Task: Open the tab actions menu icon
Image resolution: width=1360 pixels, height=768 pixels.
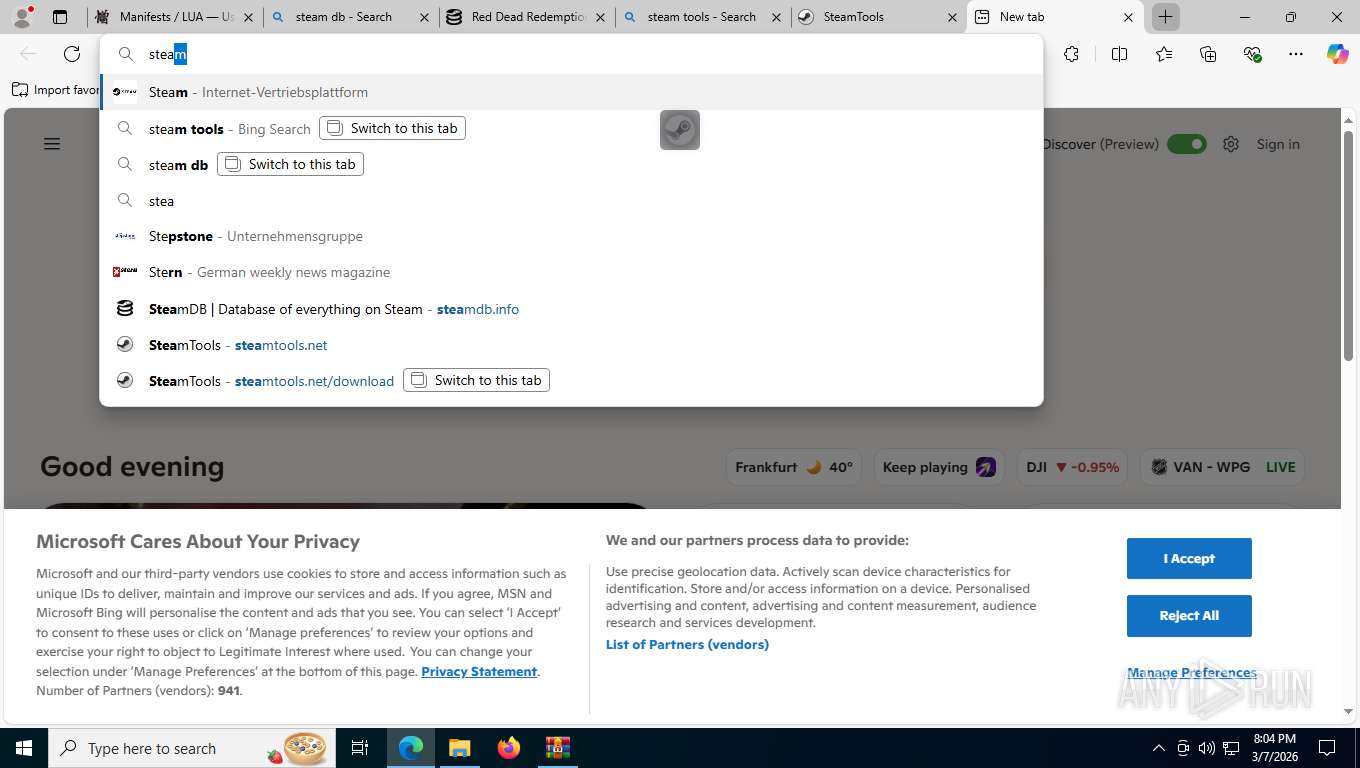Action: [x=60, y=17]
